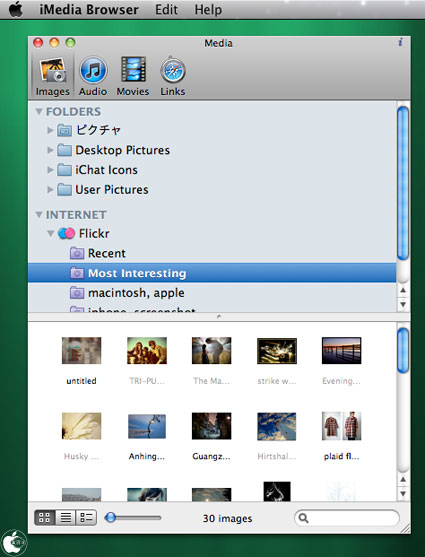425x557 pixels.
Task: Collapse the INTERNET section
Action: [39, 215]
